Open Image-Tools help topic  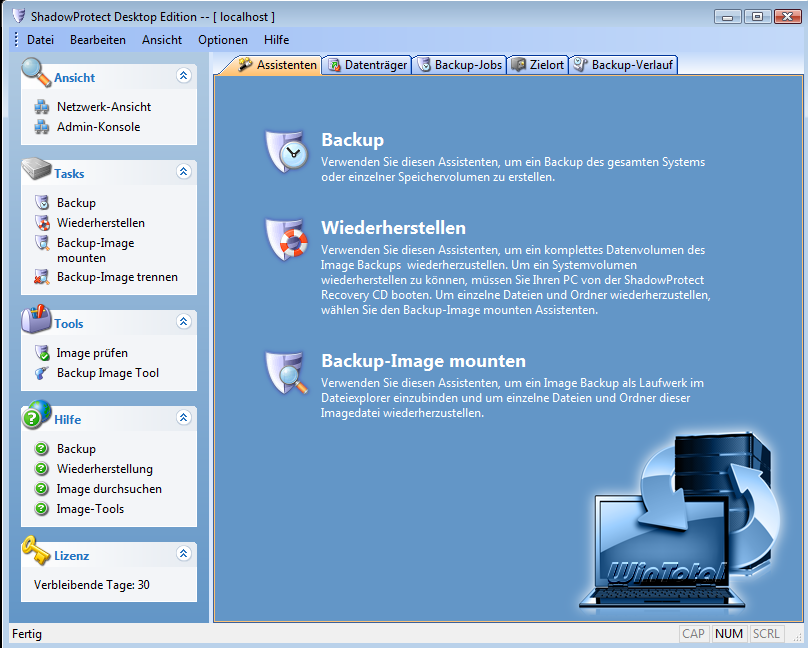click(90, 509)
